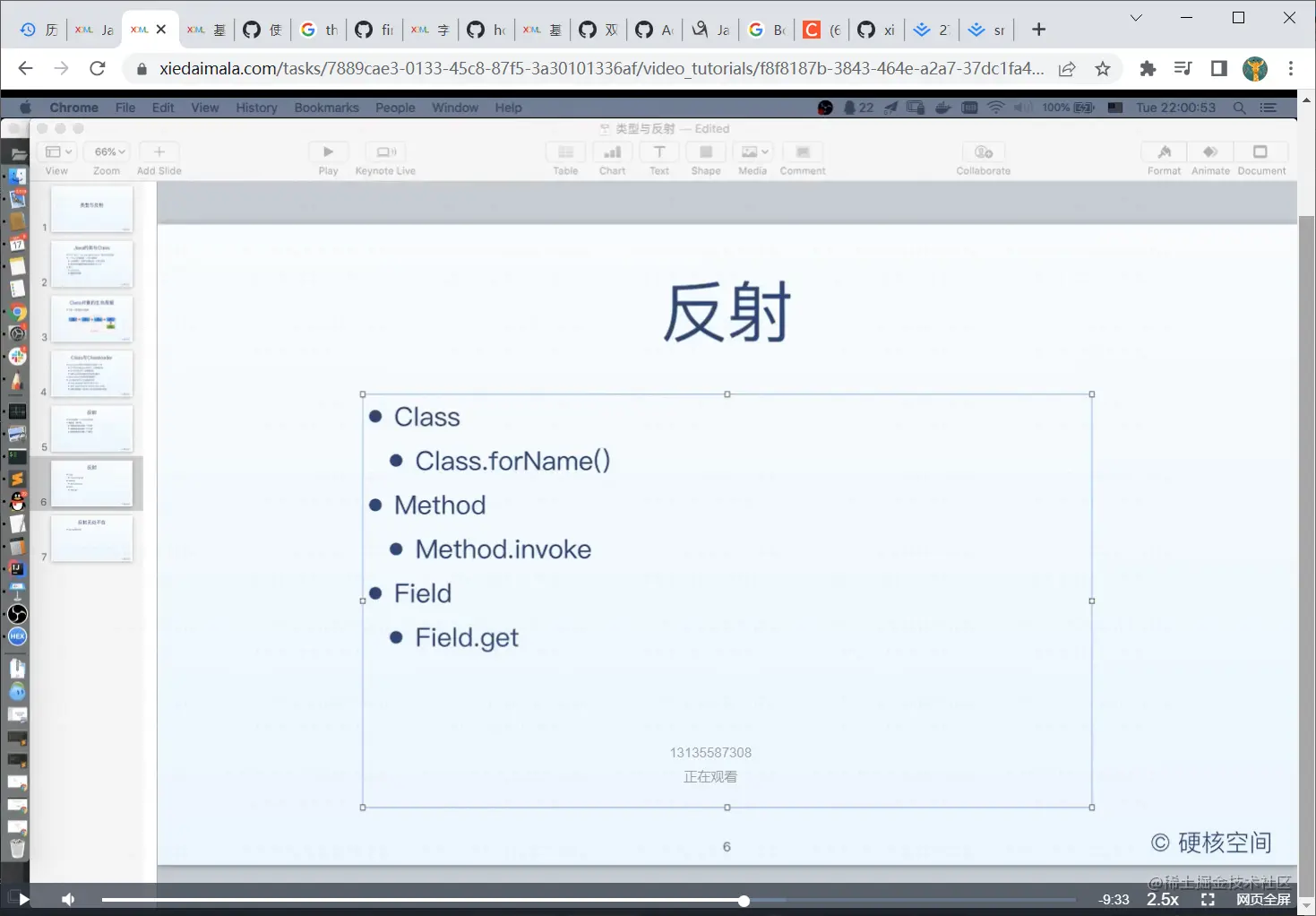This screenshot has width=1316, height=916.
Task: View site information via lock icon
Action: [x=142, y=69]
